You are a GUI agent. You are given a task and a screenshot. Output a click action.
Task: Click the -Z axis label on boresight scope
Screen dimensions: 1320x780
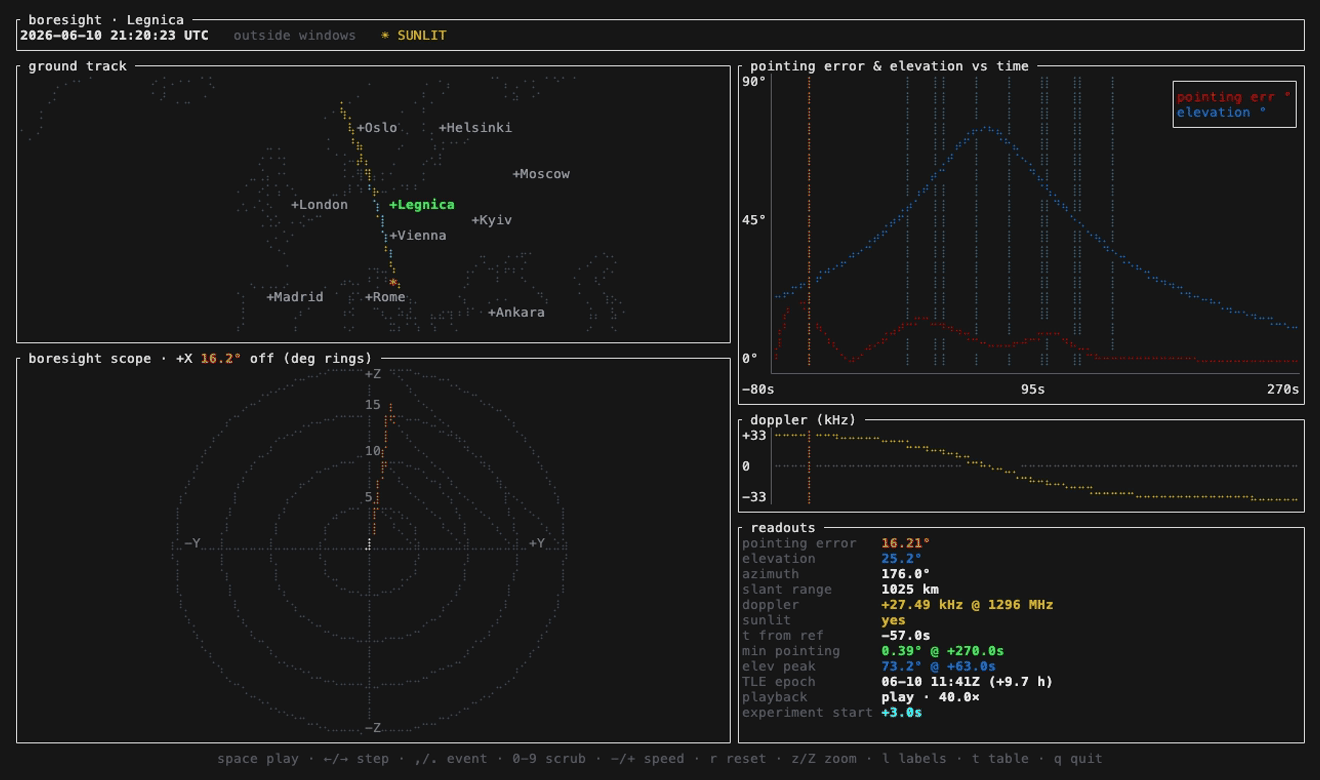point(373,728)
